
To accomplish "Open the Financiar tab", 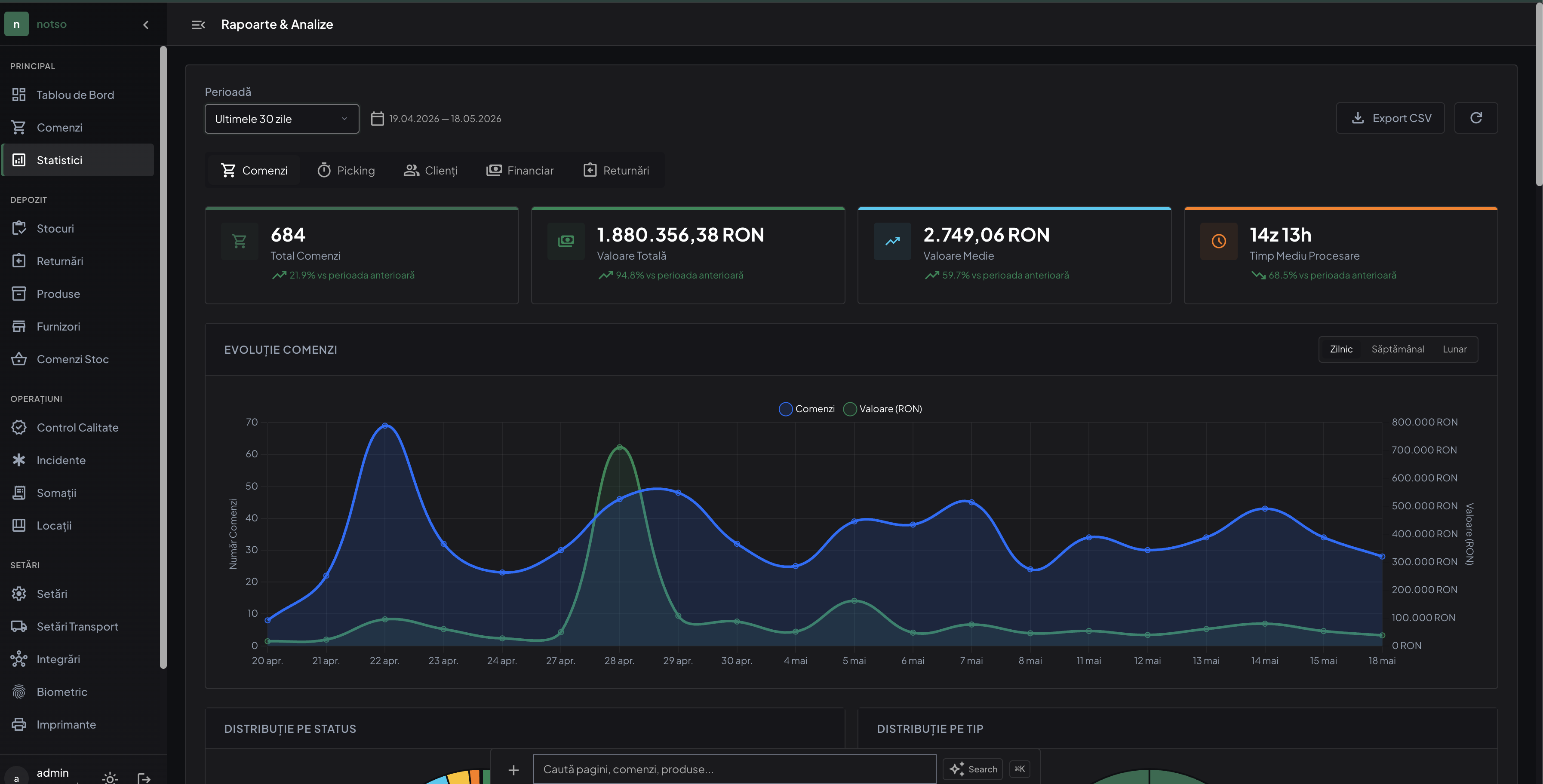I will tap(520, 171).
